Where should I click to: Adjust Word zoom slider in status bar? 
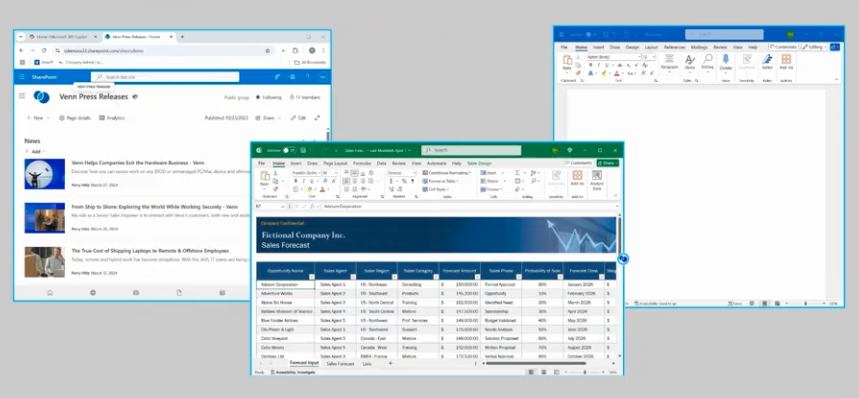tap(805, 303)
